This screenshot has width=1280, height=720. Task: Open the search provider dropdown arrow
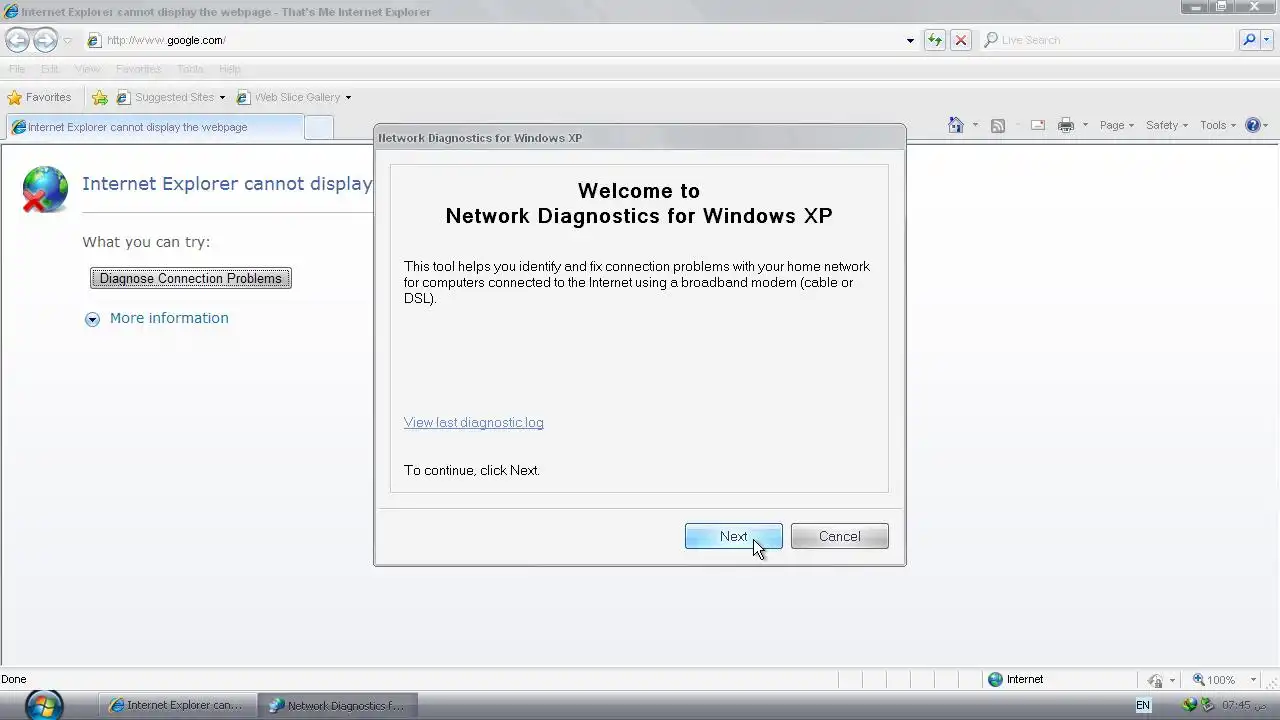pyautogui.click(x=1269, y=41)
